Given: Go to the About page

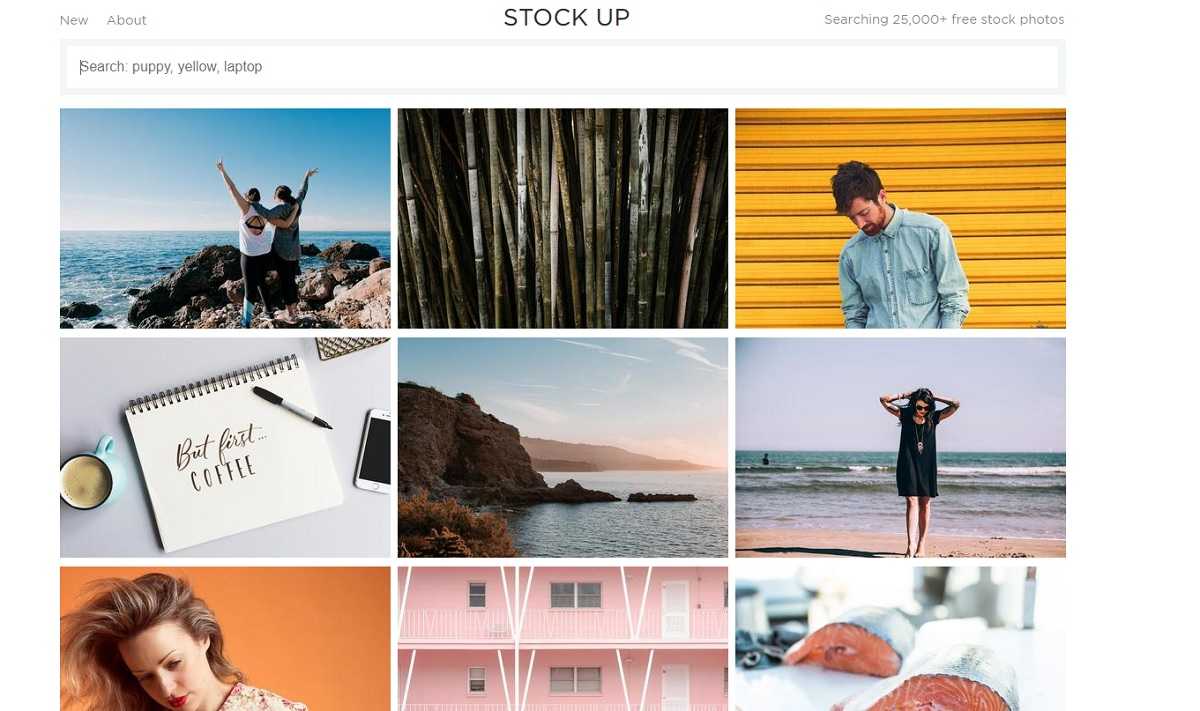Looking at the screenshot, I should pos(127,20).
